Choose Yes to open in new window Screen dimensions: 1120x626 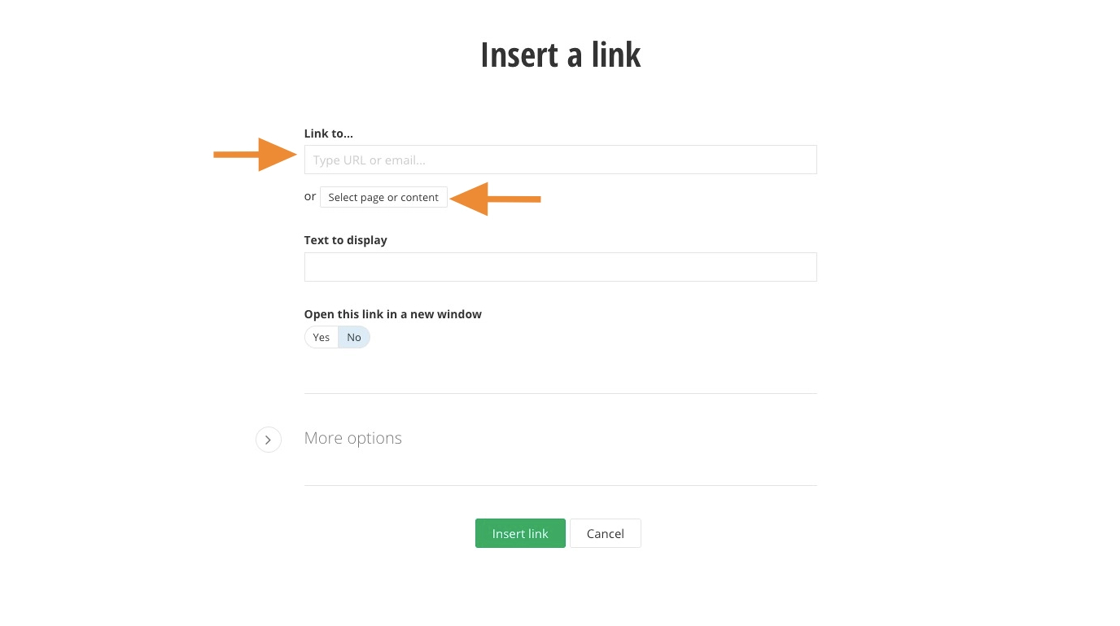click(x=321, y=338)
